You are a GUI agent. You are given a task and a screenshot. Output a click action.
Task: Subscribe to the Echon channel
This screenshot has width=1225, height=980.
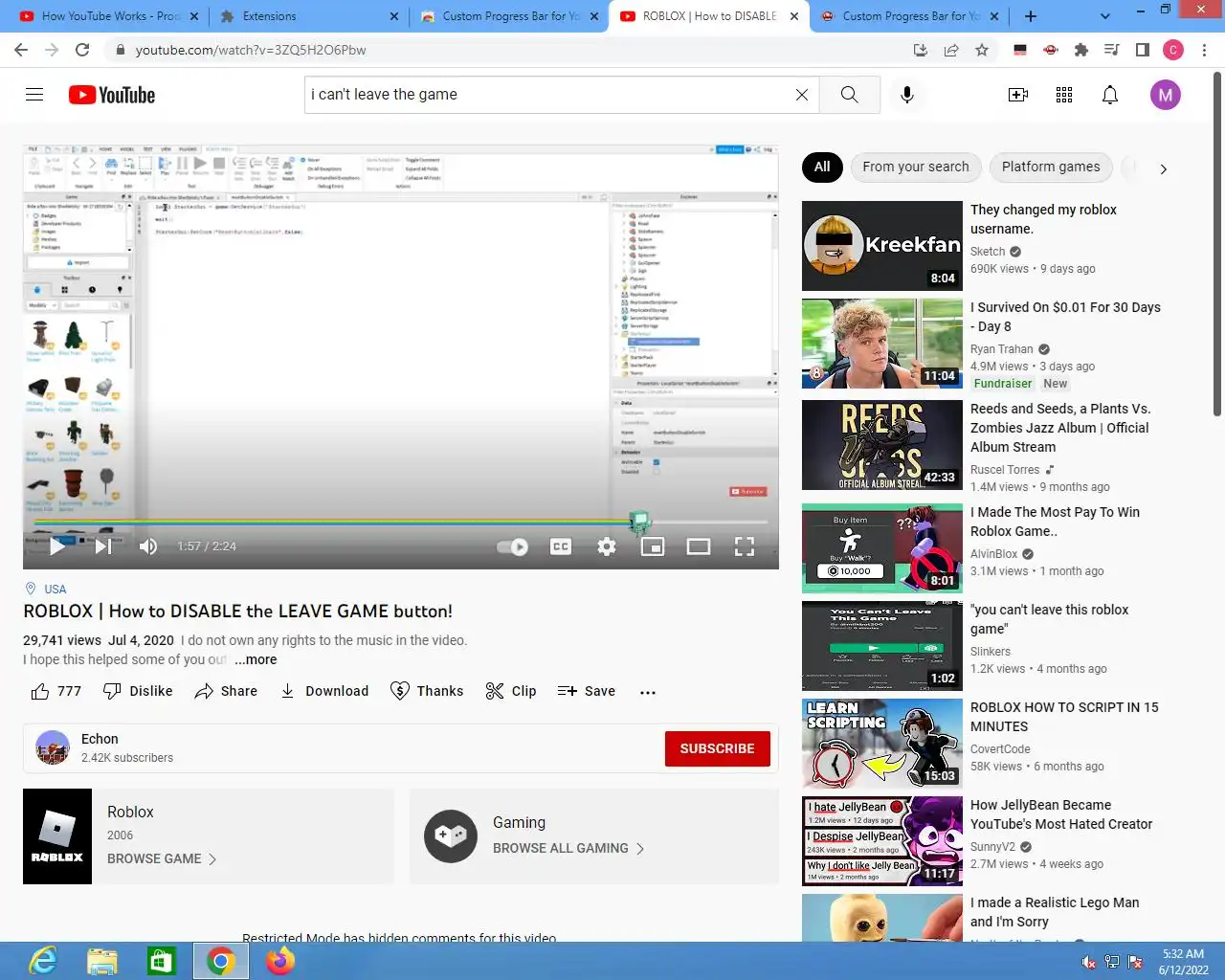pyautogui.click(x=718, y=748)
